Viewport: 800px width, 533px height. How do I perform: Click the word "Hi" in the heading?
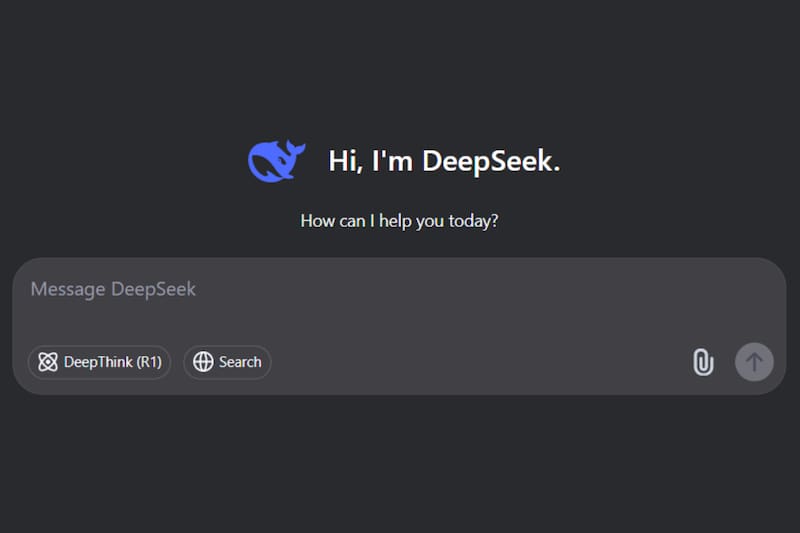(x=343, y=161)
